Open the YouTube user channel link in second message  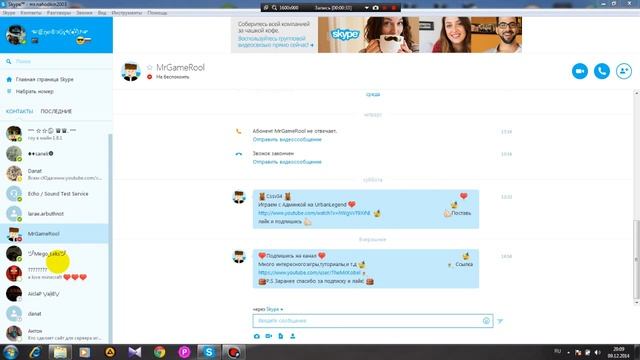click(x=309, y=273)
